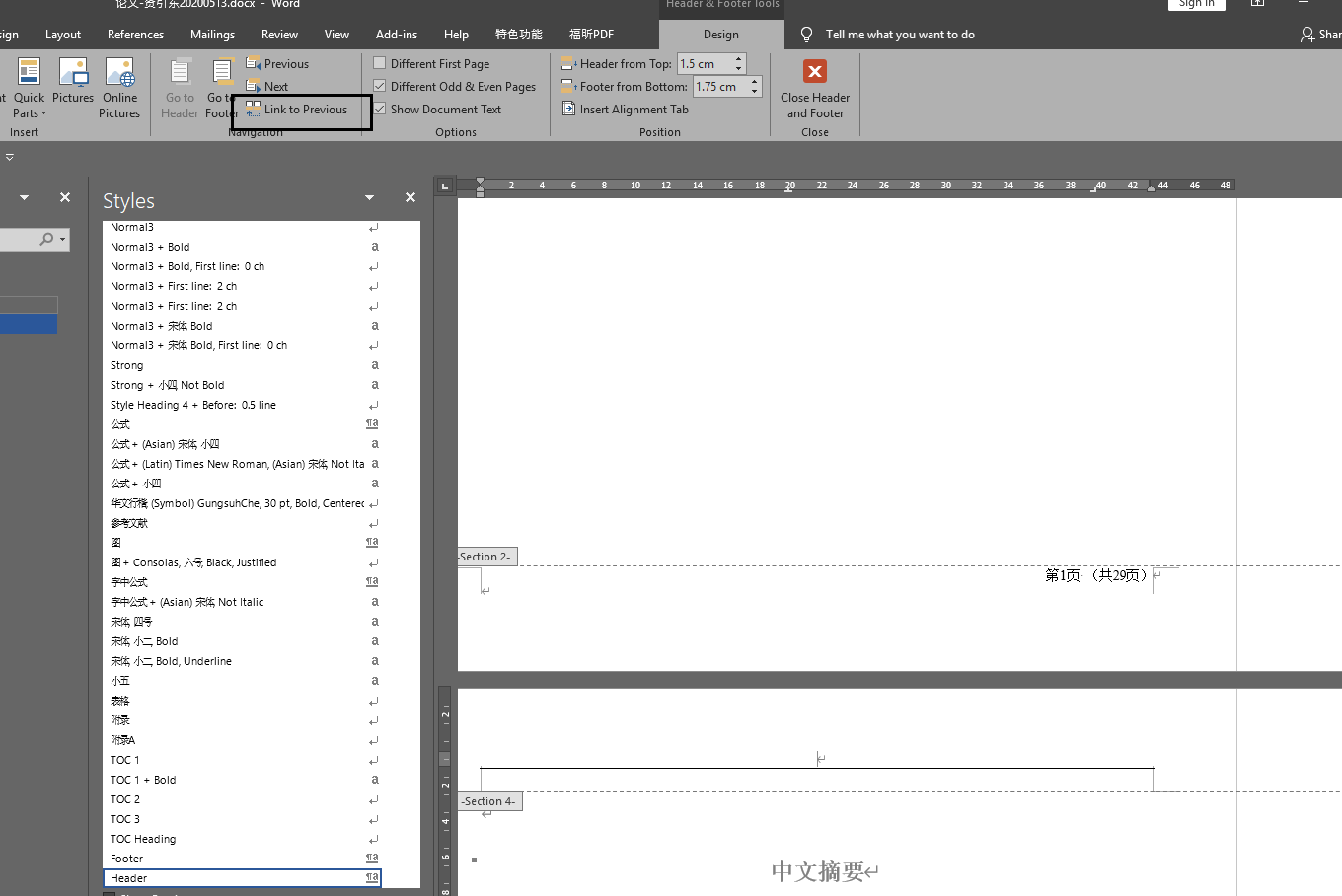1342x896 pixels.
Task: Select TOC 3 style
Action: (x=242, y=819)
